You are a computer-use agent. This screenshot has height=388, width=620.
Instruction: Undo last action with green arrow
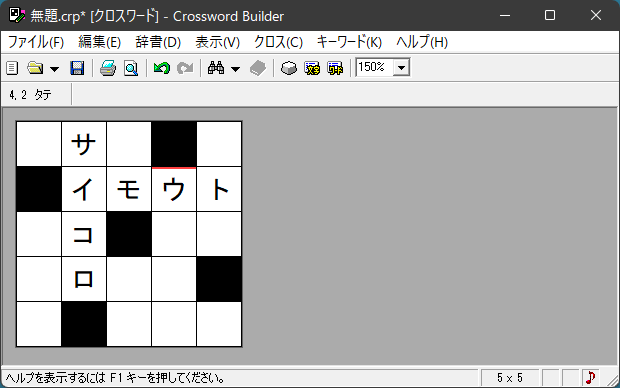pos(162,68)
